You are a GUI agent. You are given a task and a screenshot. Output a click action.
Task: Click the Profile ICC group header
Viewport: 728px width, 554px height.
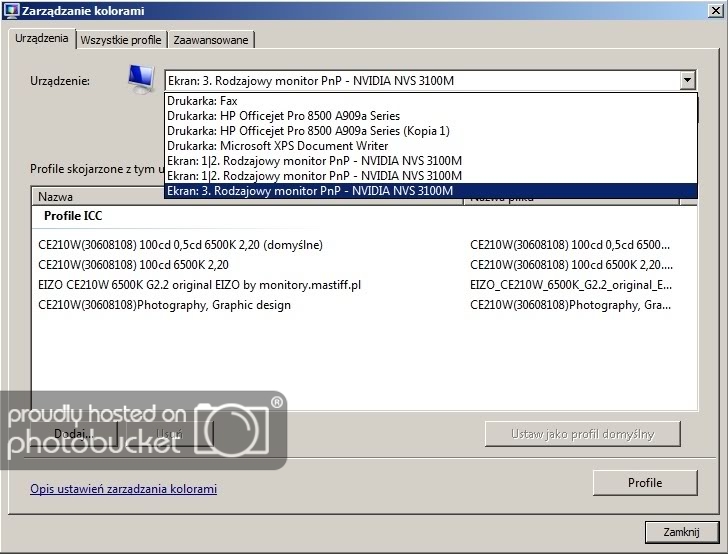(x=73, y=216)
